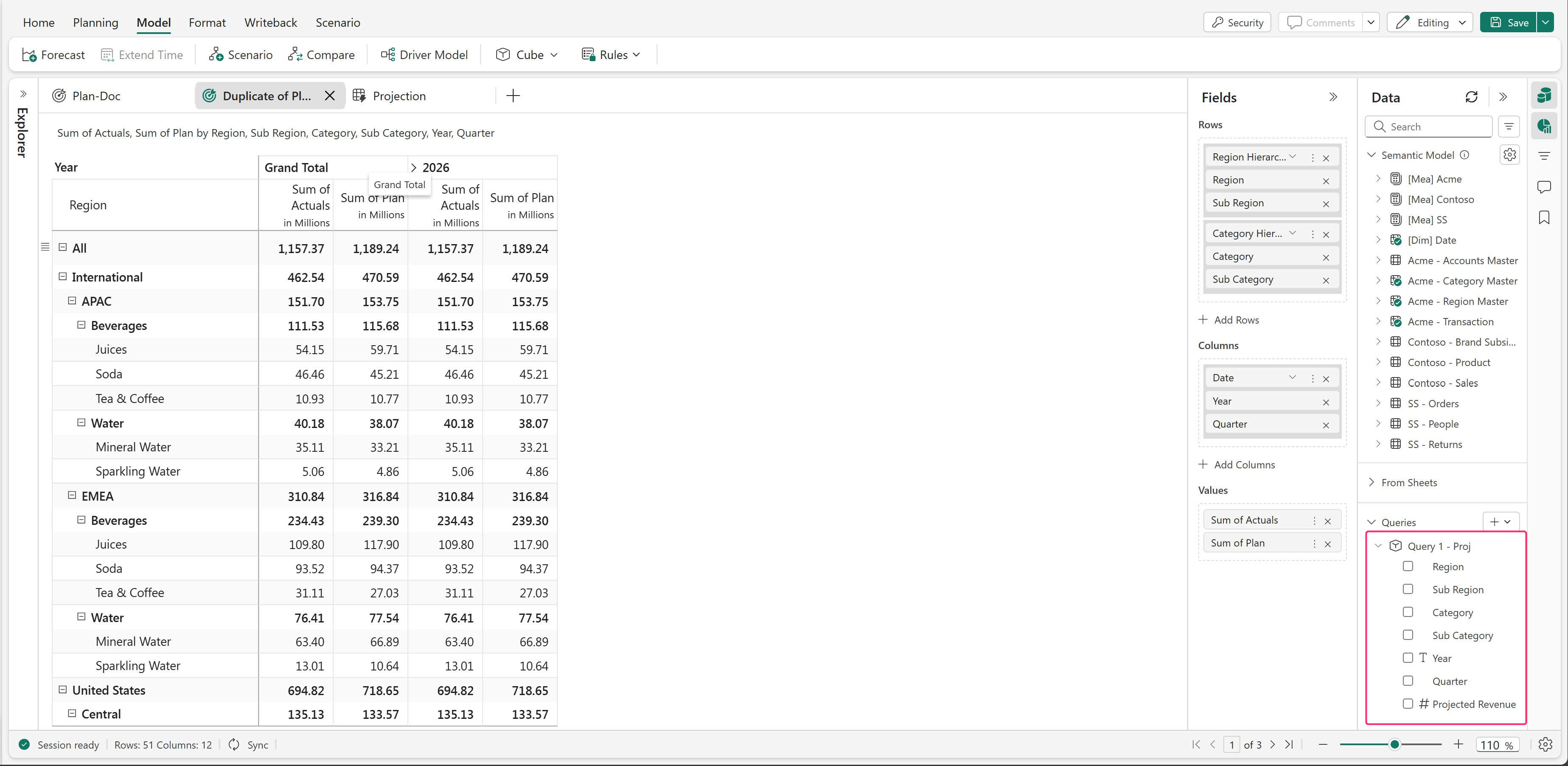1568x766 pixels.
Task: Refresh the Data panel
Action: (1471, 97)
